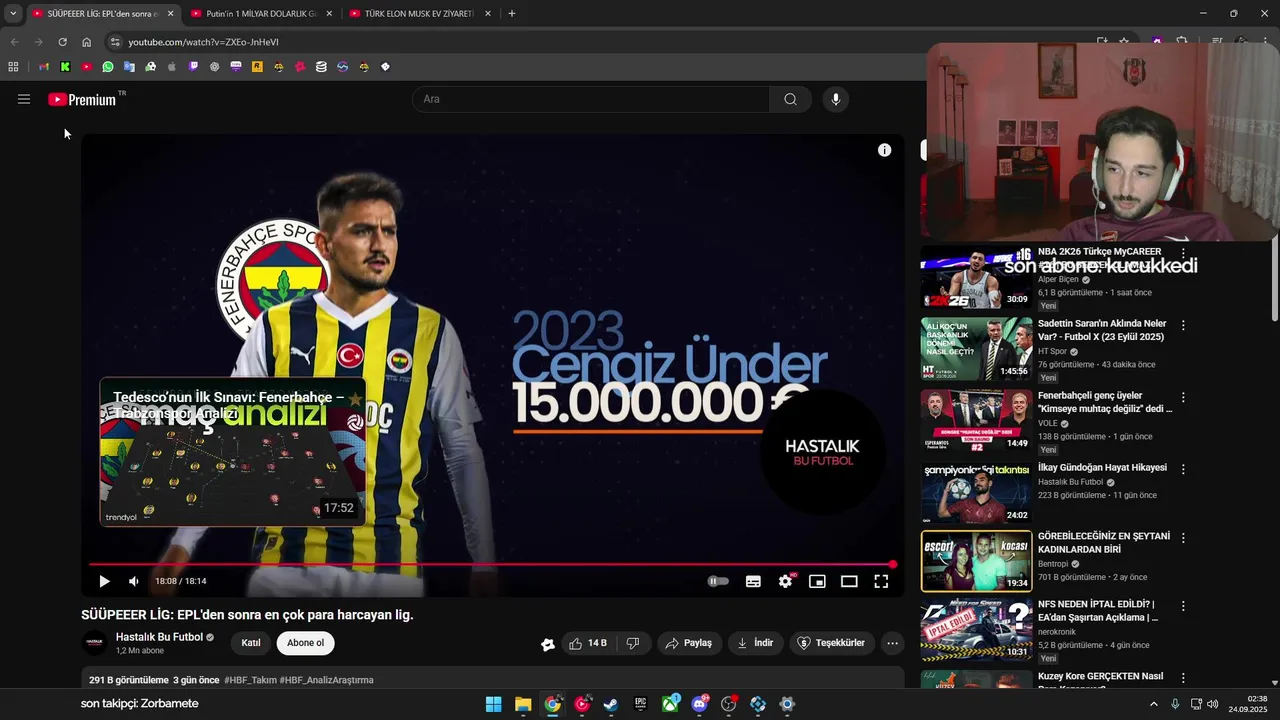Click the URL address bar
This screenshot has height=720, width=1280.
tap(600, 42)
